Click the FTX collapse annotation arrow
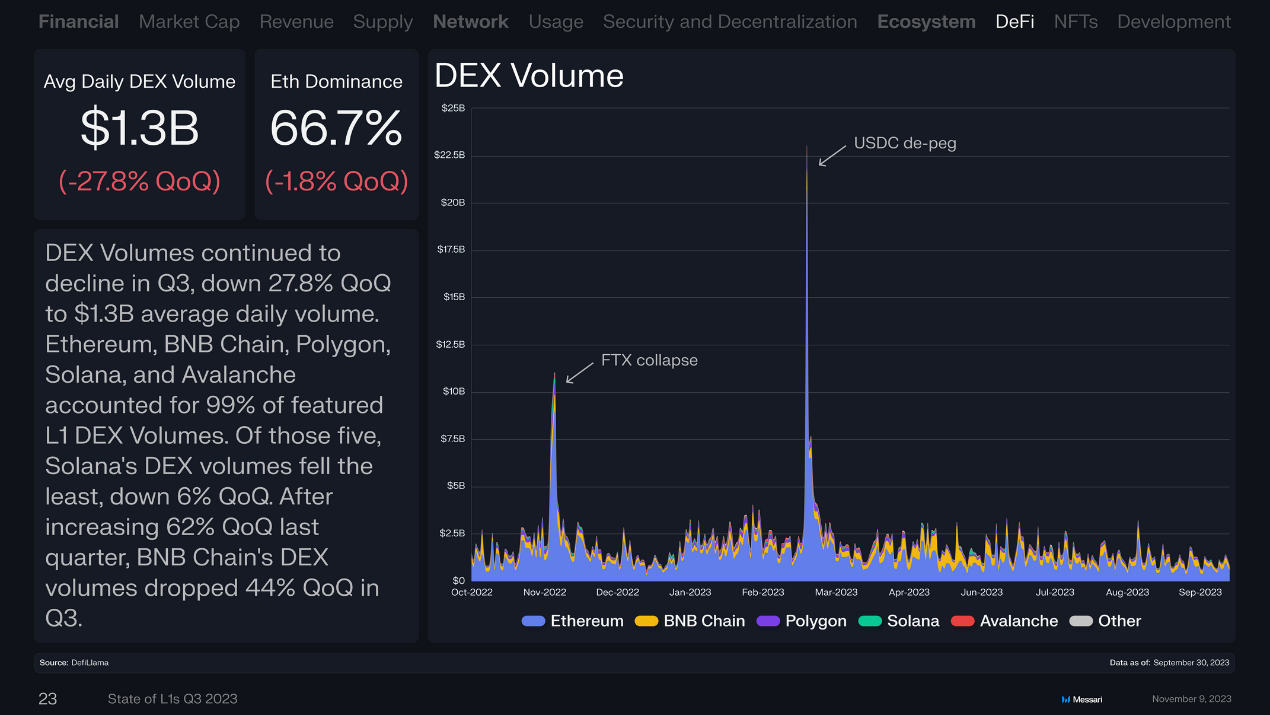 [578, 372]
